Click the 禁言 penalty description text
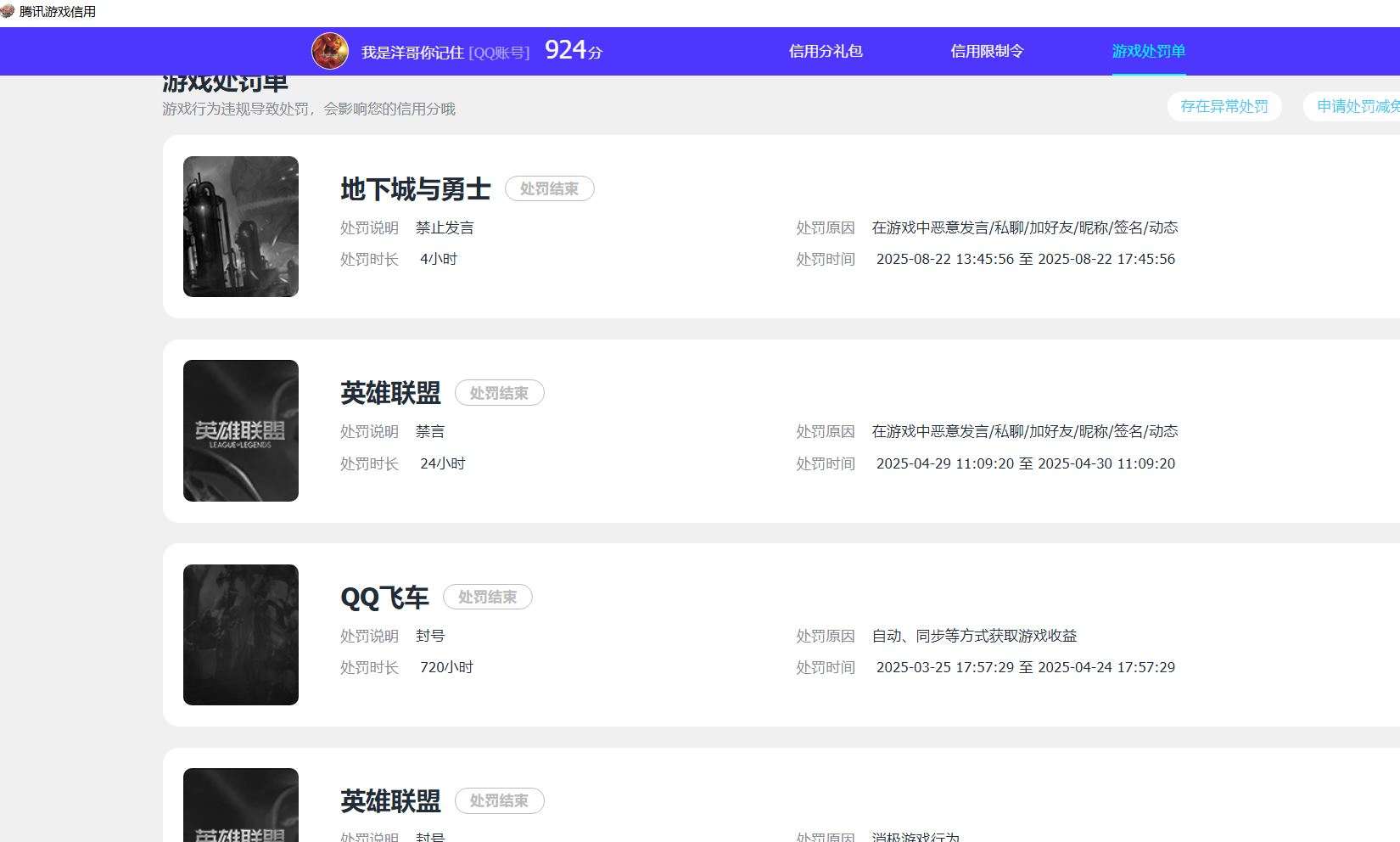 pyautogui.click(x=430, y=431)
